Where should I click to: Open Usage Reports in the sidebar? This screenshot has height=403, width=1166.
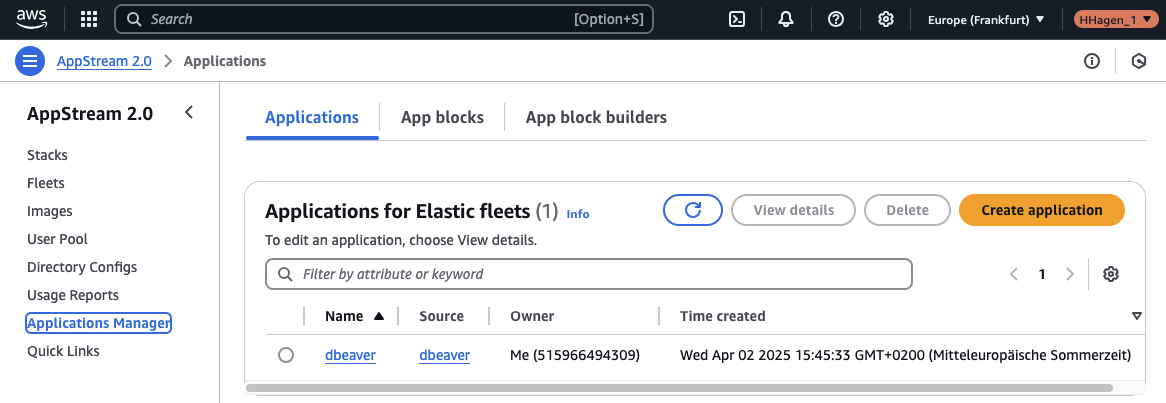point(72,295)
